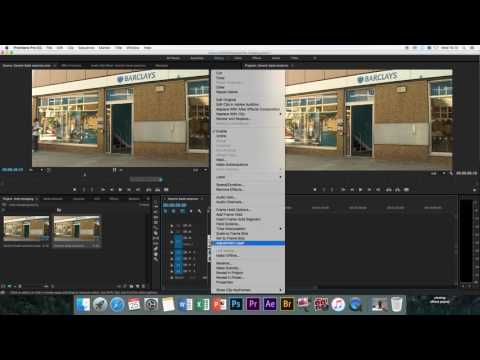Screen dimensions: 480x360
Task: Choose Speed/Duration in context menu
Action: click(x=248, y=185)
